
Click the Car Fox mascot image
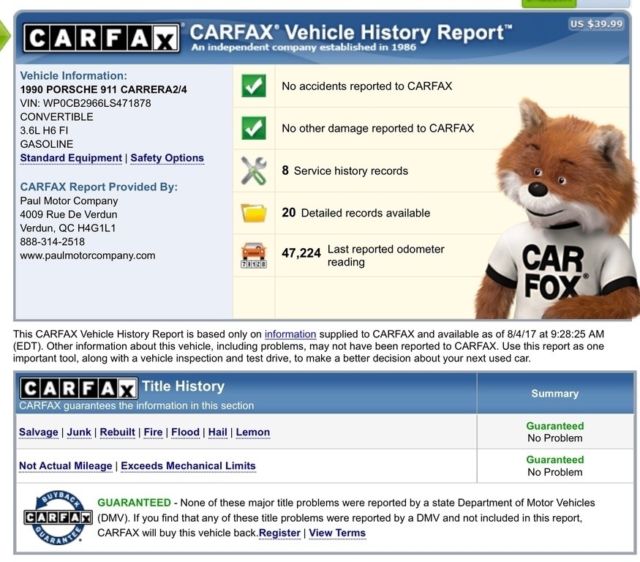(x=559, y=210)
